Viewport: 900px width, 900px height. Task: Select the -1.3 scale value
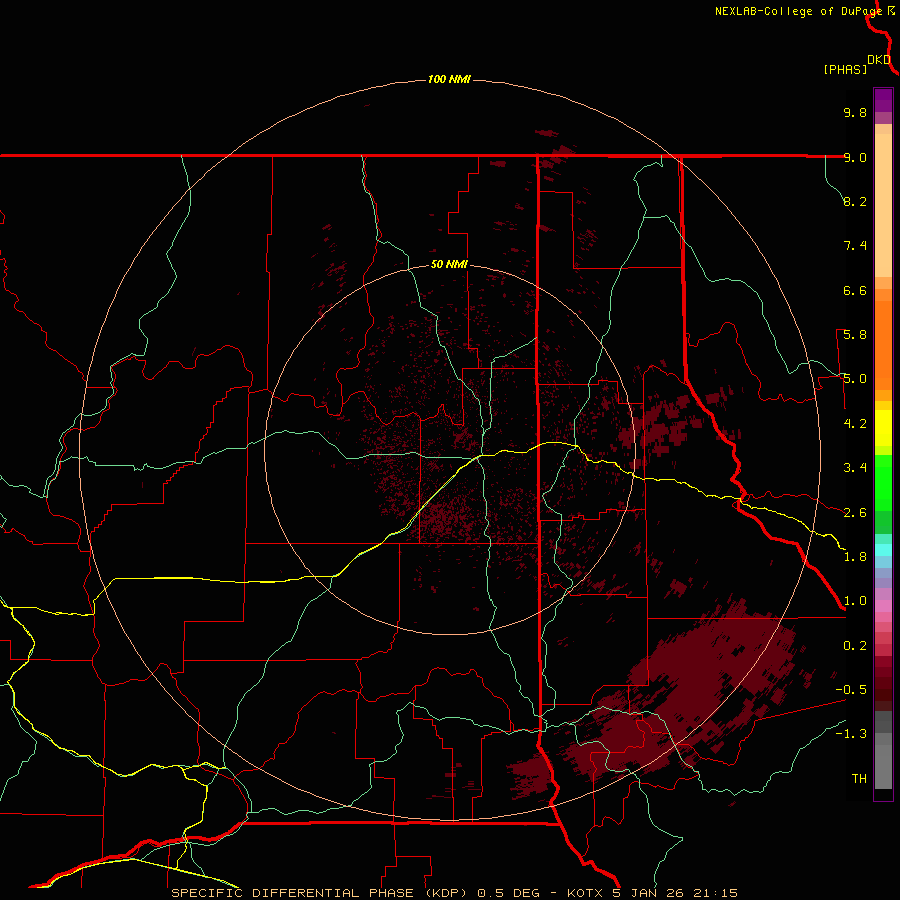(851, 734)
